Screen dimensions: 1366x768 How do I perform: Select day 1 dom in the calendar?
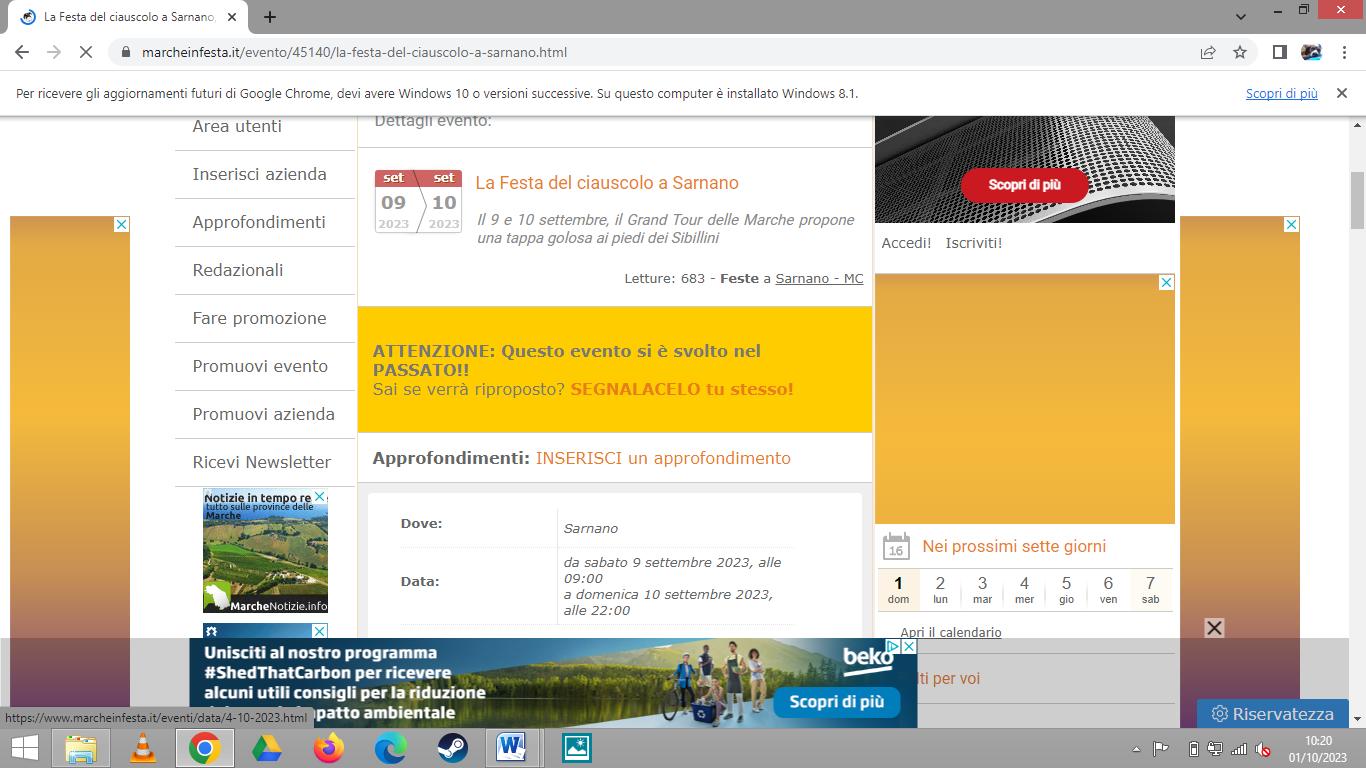point(898,589)
